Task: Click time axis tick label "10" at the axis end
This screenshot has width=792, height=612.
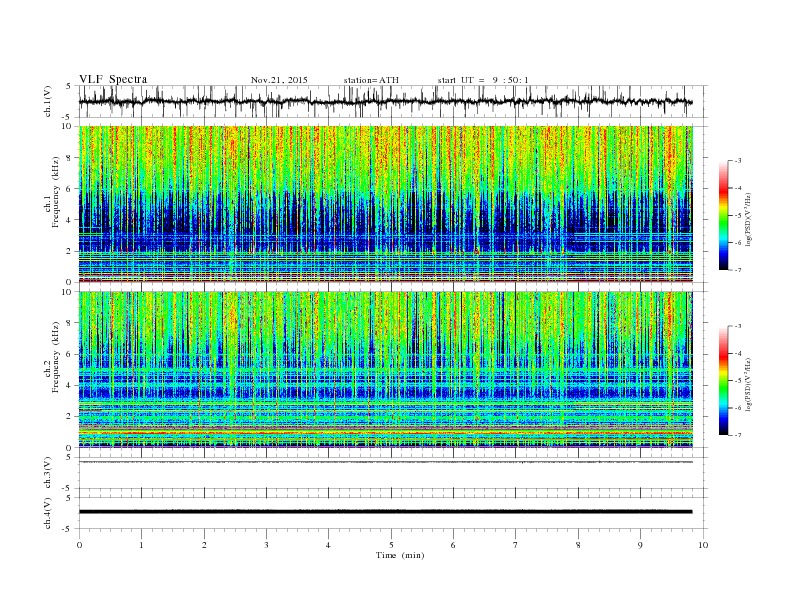Action: [x=703, y=545]
